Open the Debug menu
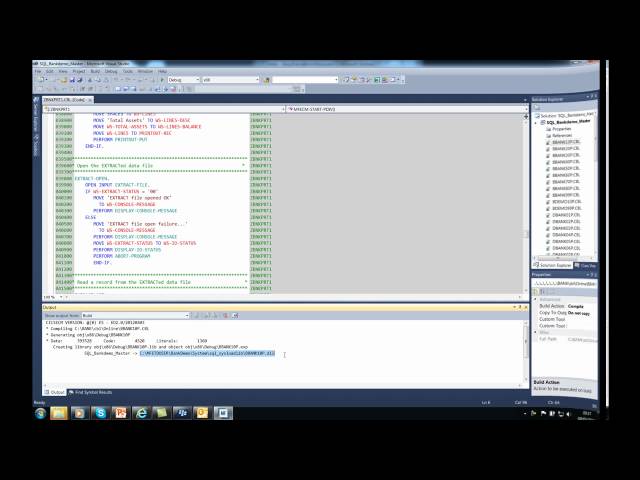 111,71
